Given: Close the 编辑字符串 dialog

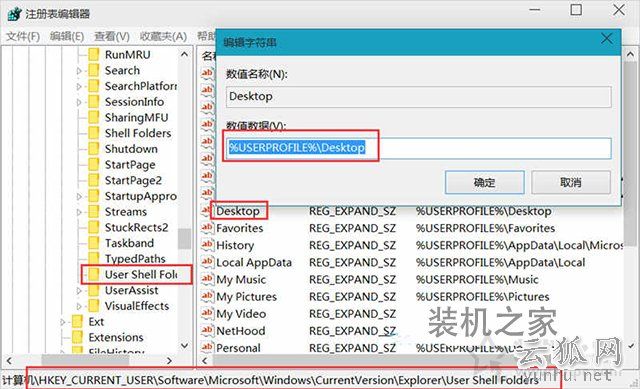Looking at the screenshot, I should [607, 39].
